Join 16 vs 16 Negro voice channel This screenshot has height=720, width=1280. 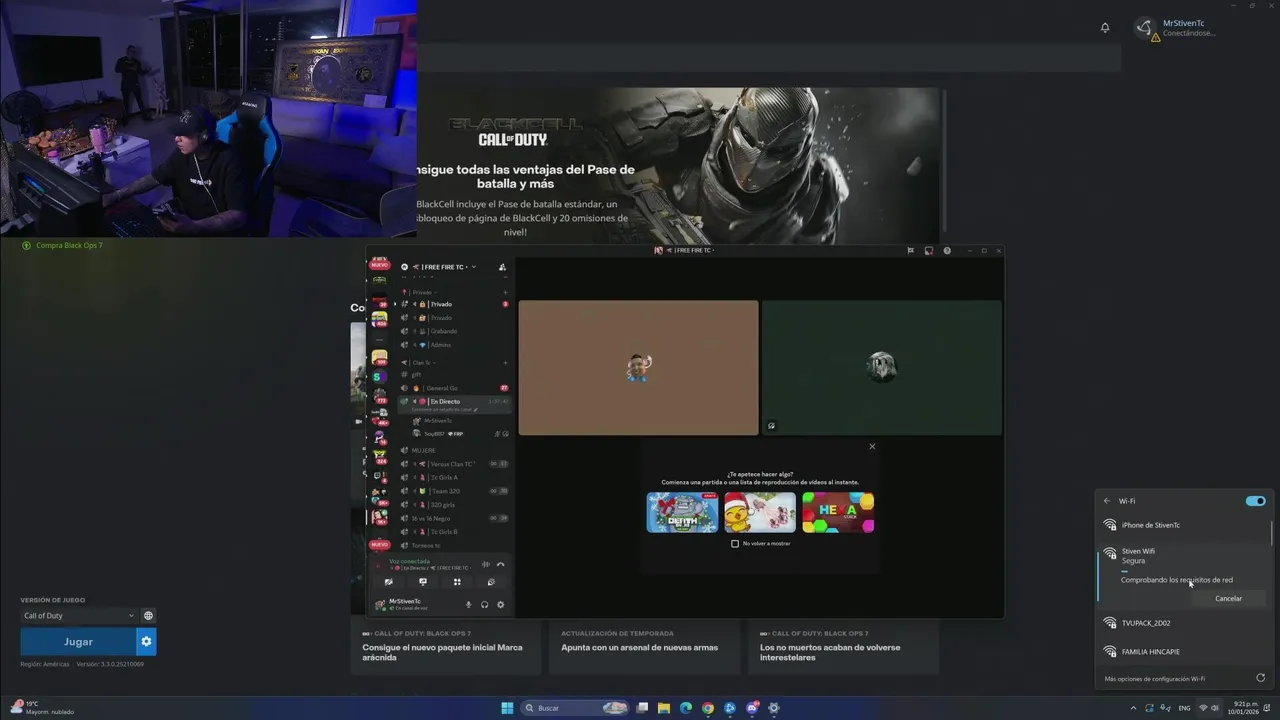pos(454,518)
